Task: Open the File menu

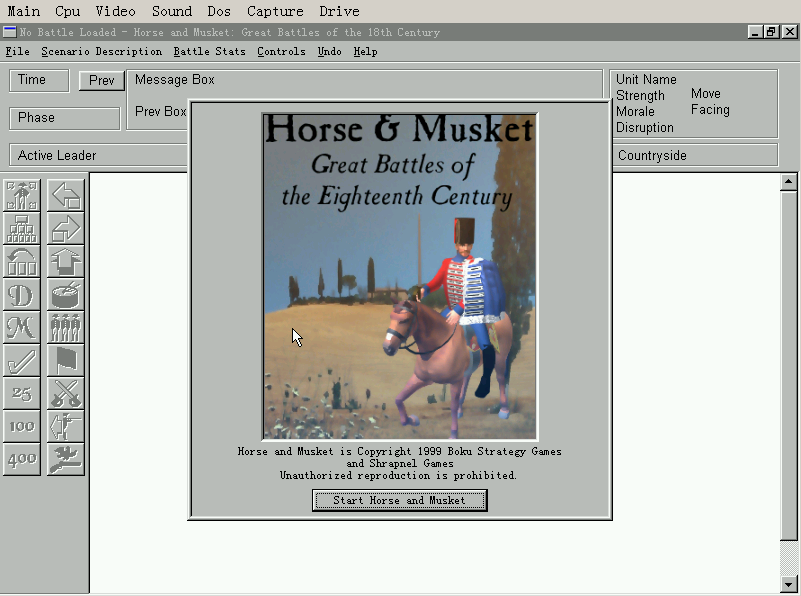Action: pyautogui.click(x=17, y=52)
